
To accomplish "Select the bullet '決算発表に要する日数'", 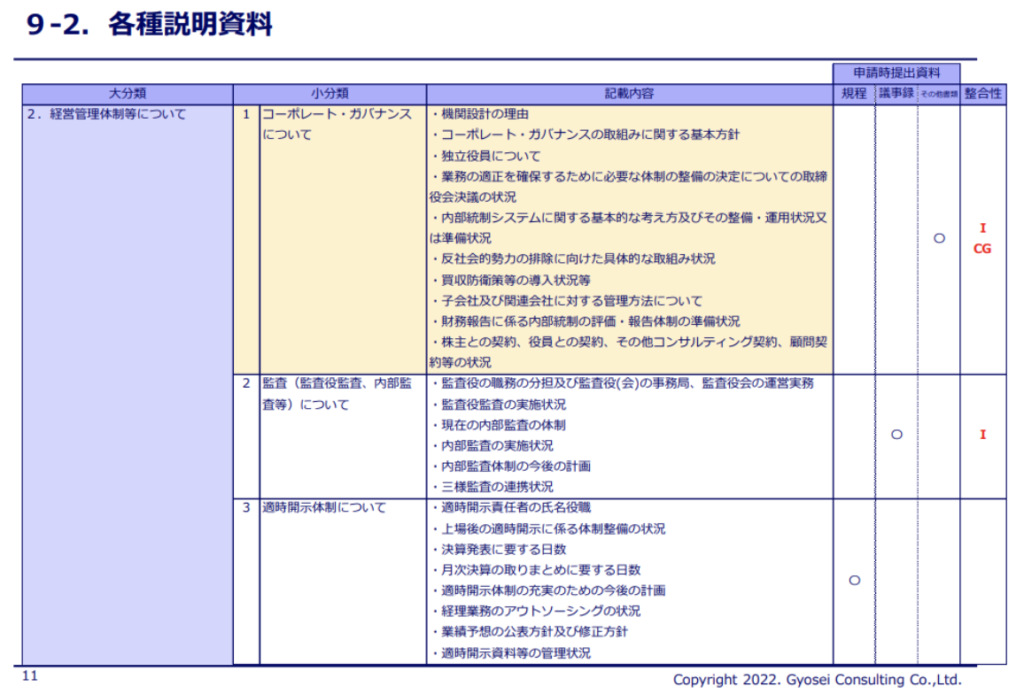I will 498,550.
